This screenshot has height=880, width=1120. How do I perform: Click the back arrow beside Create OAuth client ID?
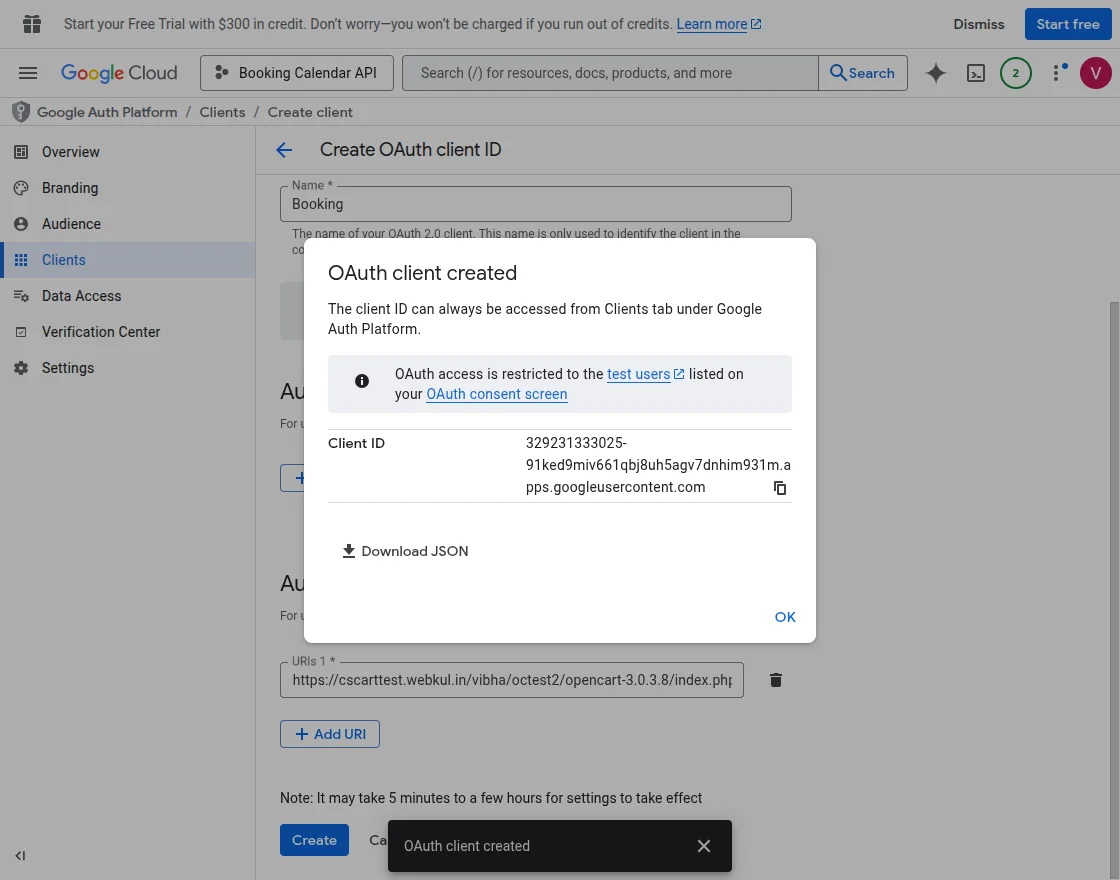click(x=284, y=149)
